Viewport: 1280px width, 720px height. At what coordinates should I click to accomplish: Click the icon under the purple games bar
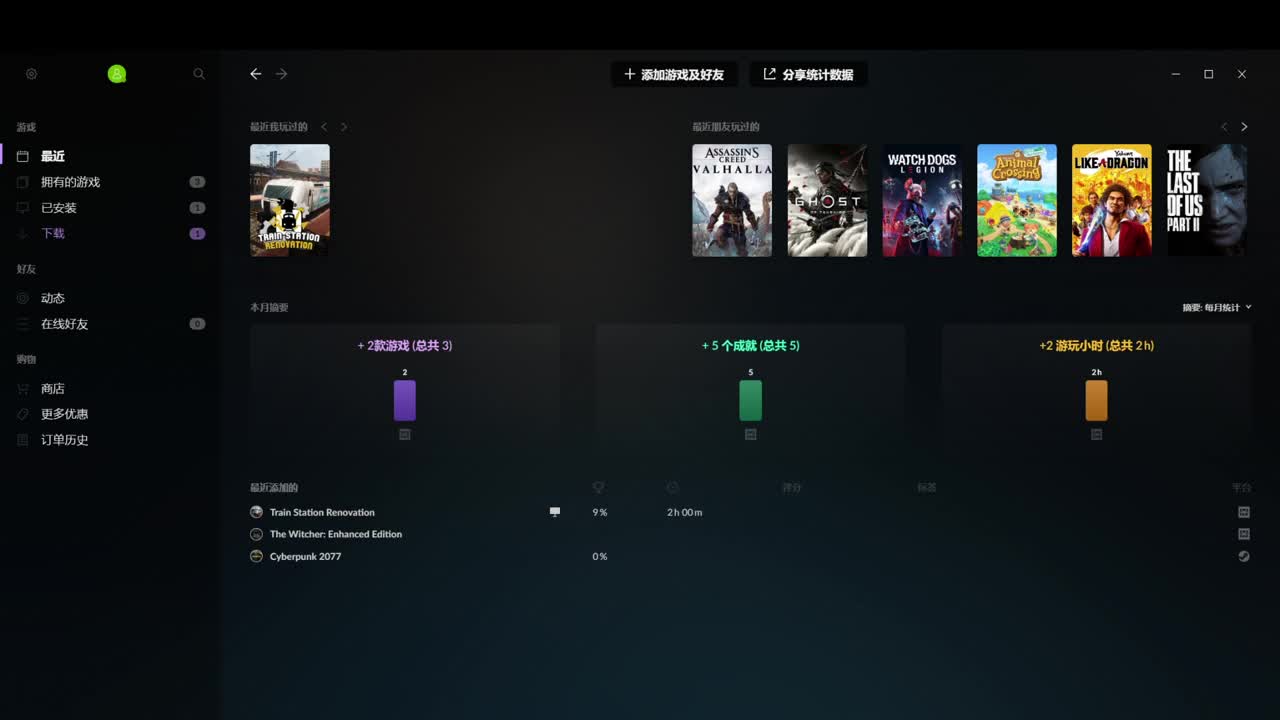(x=405, y=435)
